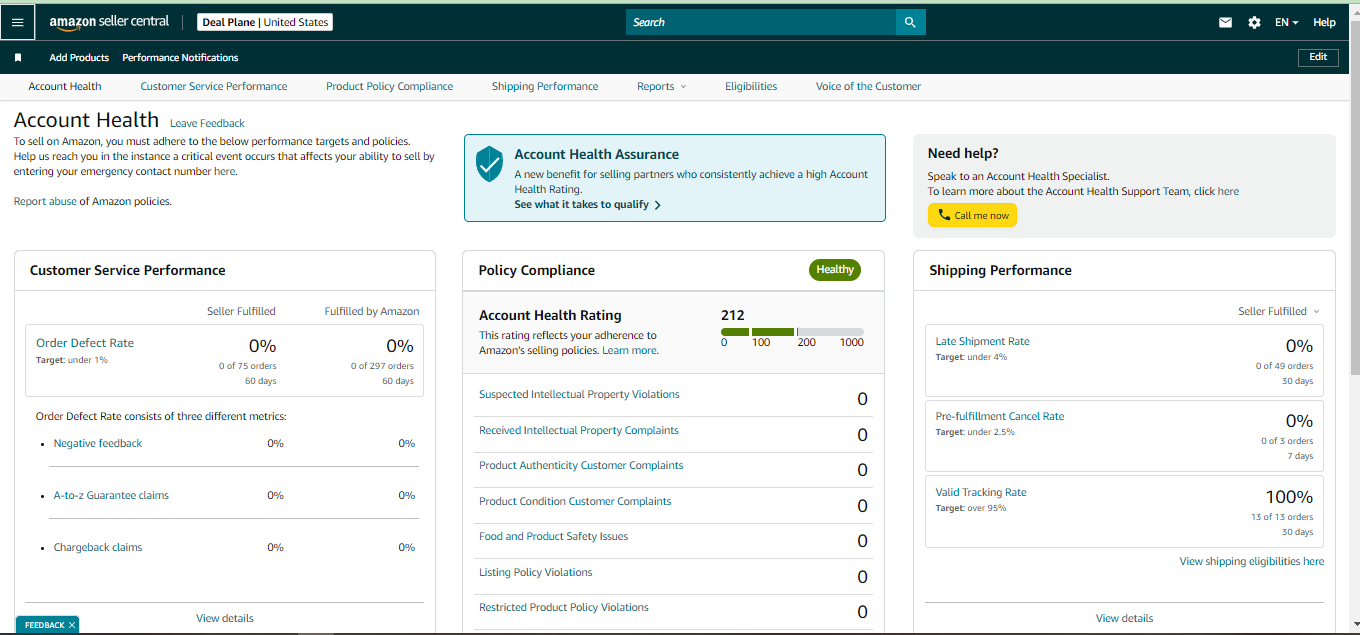Click the '0 of 75 orders' text
The image size is (1360, 635).
[247, 366]
